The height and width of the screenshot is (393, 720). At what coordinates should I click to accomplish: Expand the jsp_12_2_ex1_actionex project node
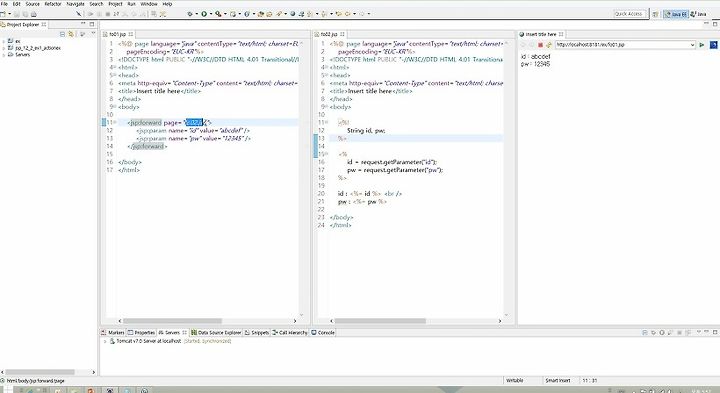(4, 48)
